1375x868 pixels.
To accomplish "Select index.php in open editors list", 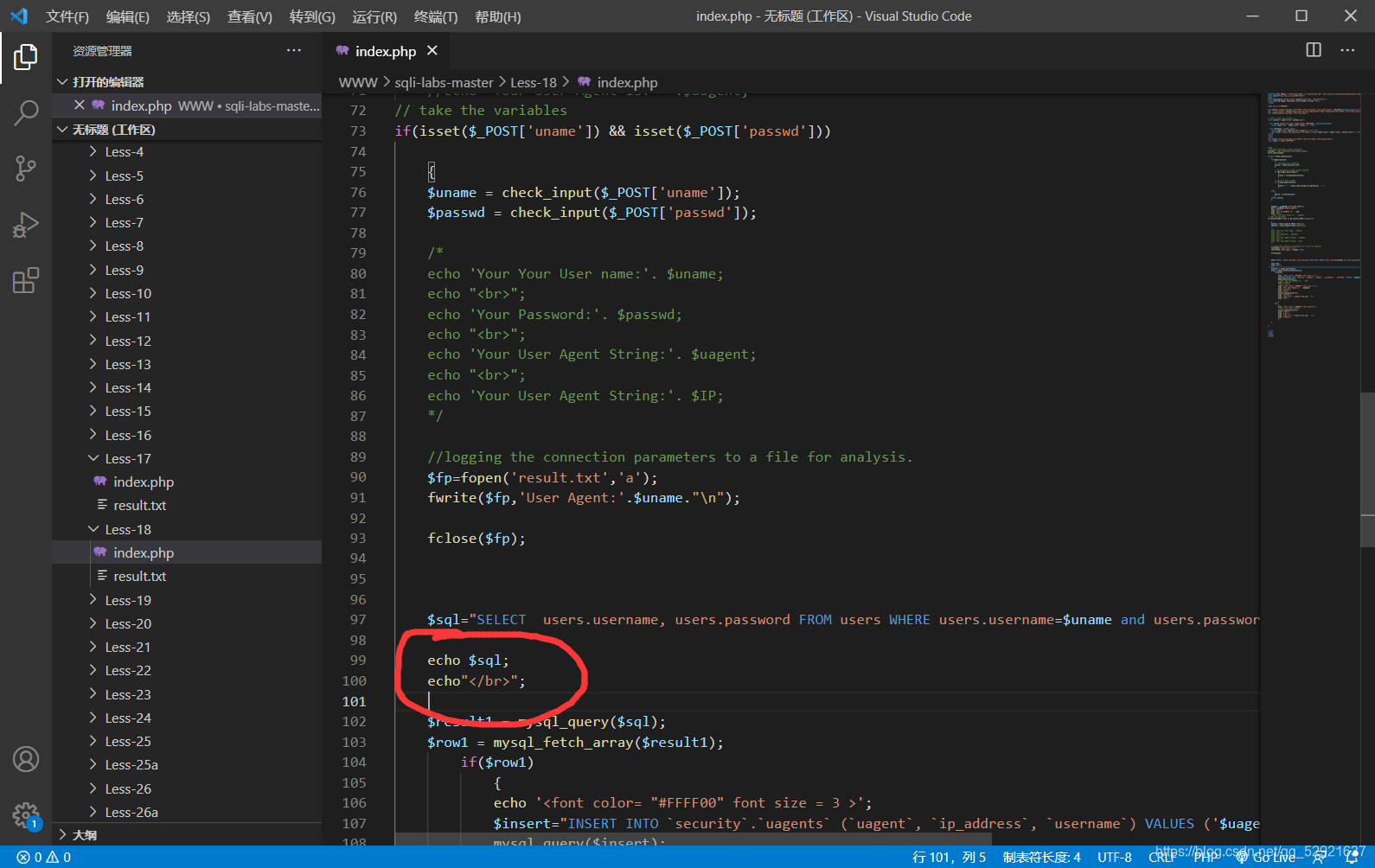I will [x=187, y=105].
